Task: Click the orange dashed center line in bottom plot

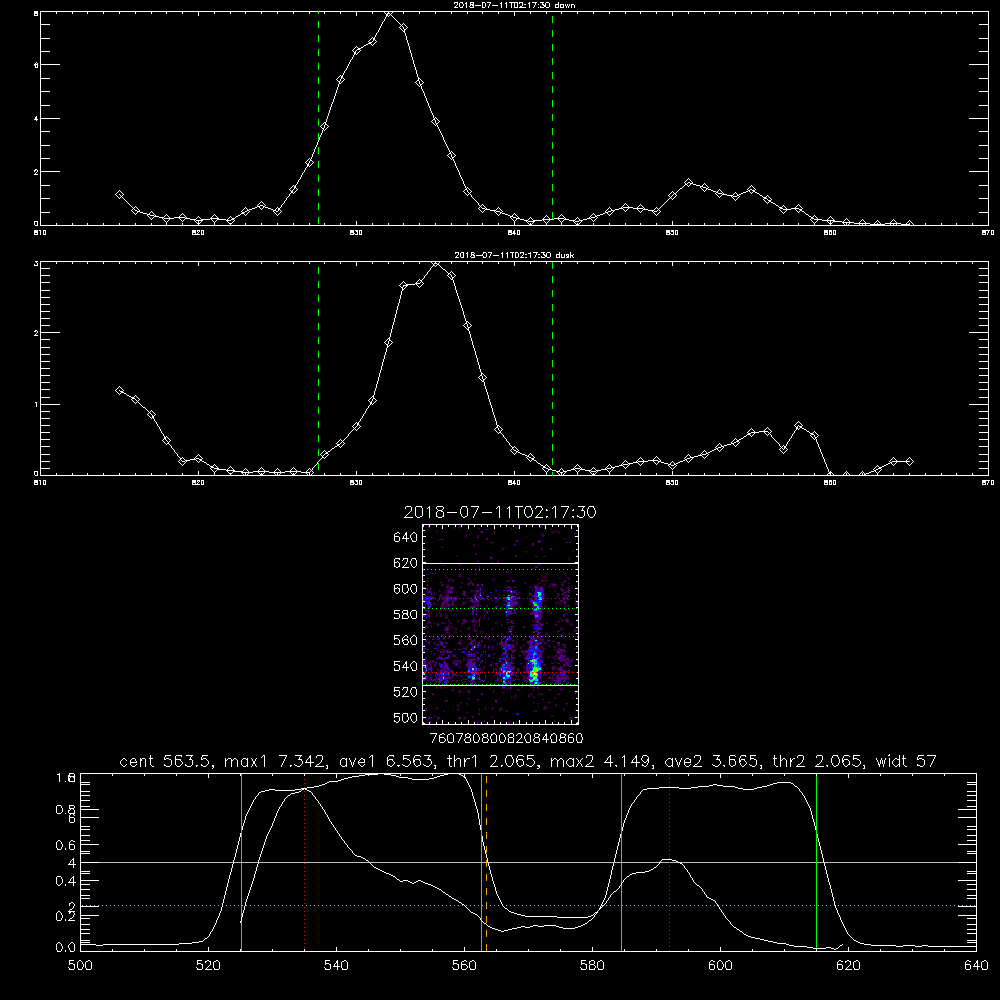Action: point(487,862)
